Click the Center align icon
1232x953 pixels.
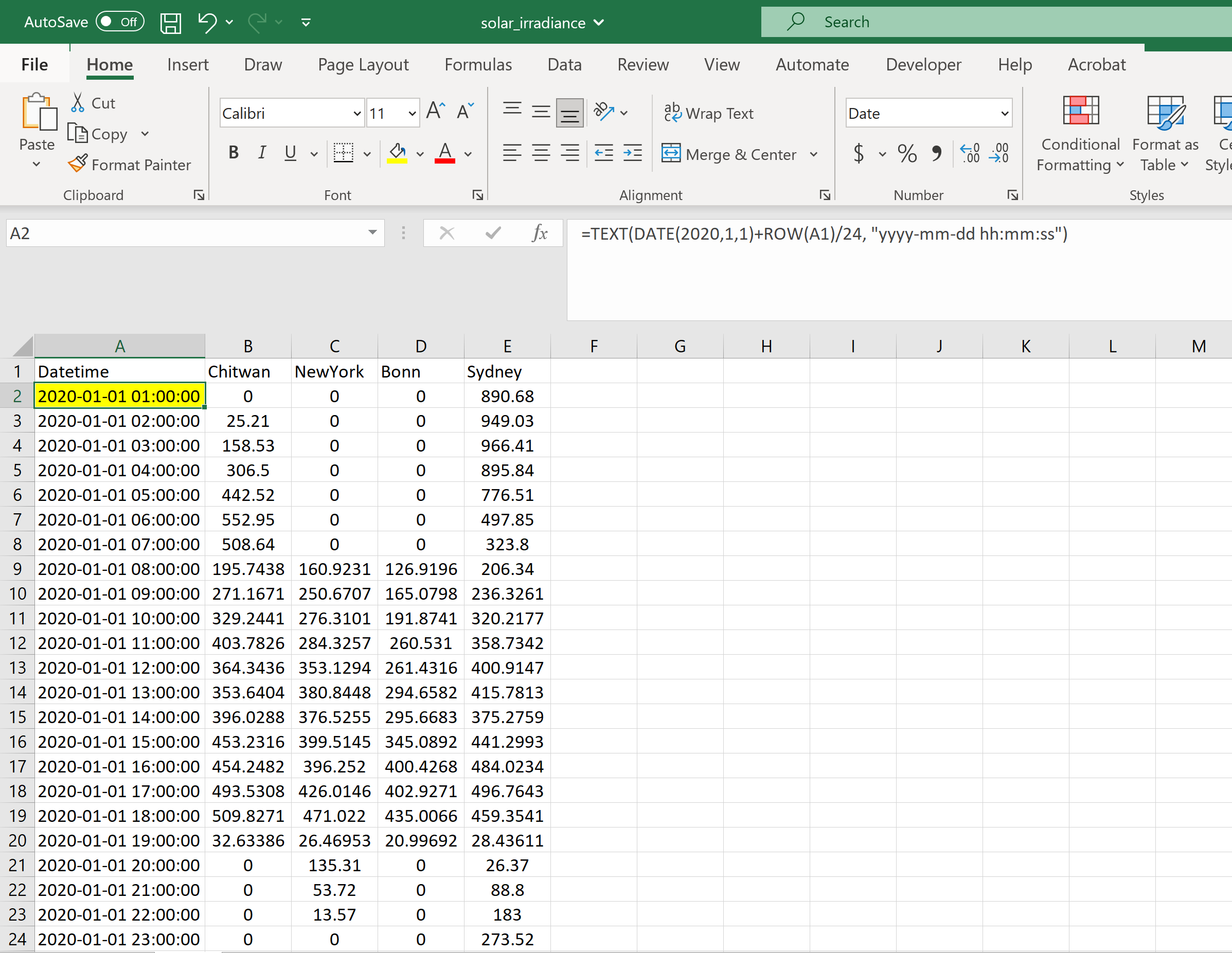(x=541, y=153)
